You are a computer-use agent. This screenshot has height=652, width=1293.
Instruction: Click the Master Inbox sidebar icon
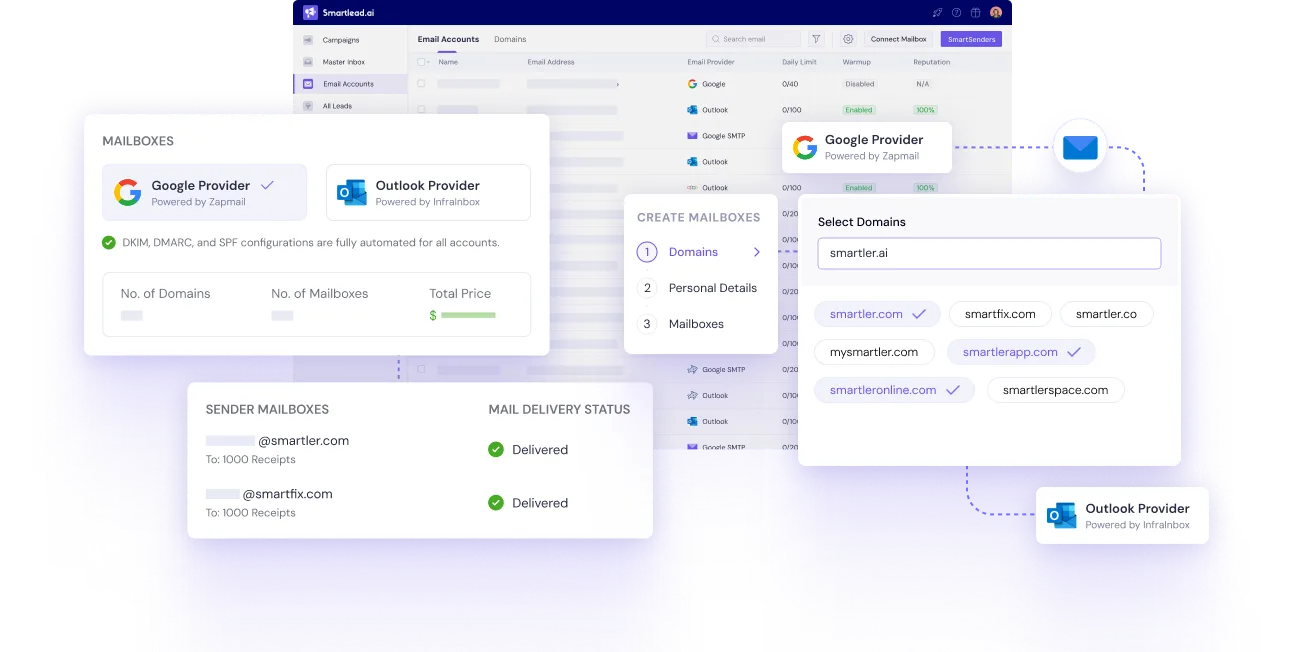pos(308,62)
